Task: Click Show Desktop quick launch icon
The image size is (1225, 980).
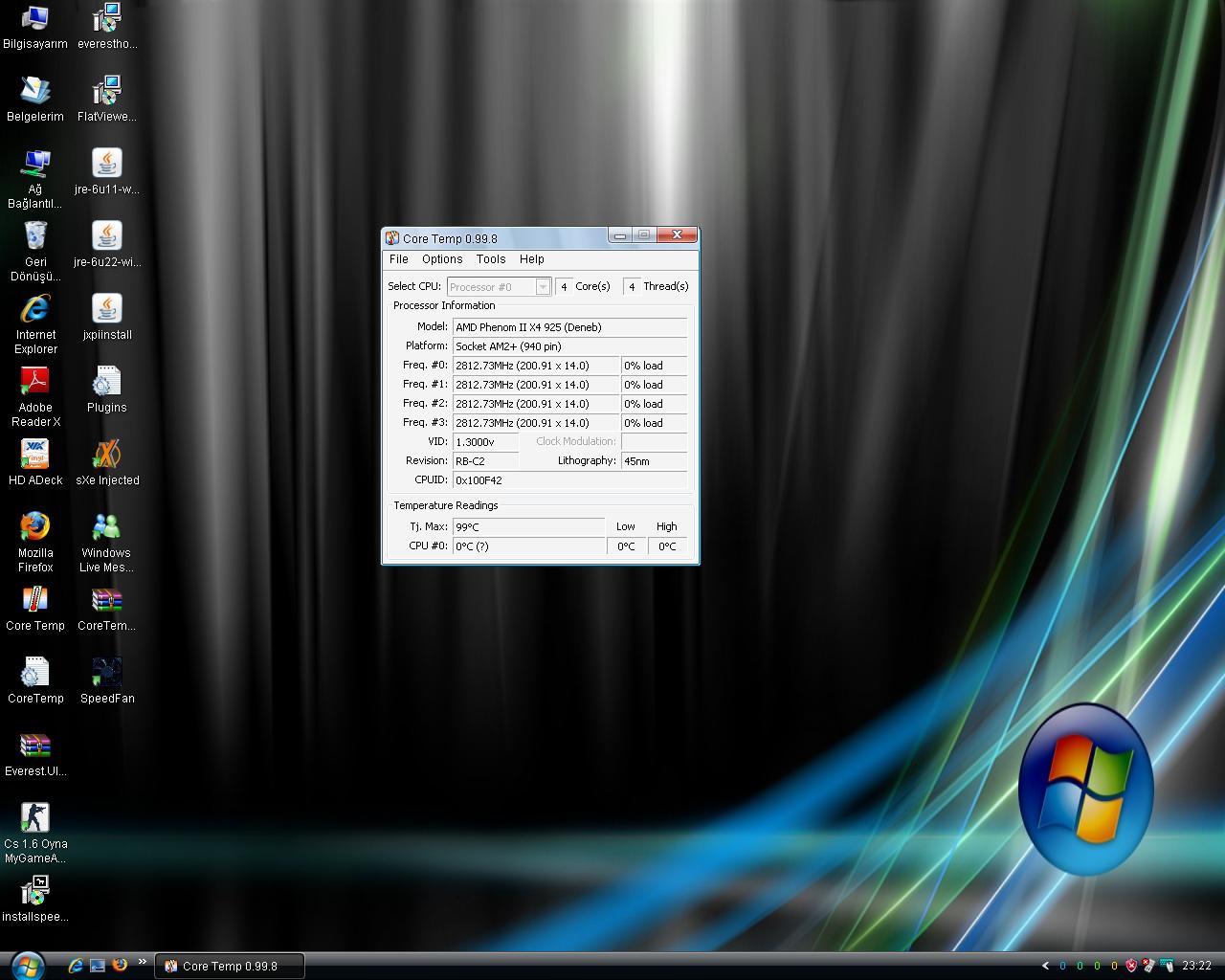Action: (98, 966)
